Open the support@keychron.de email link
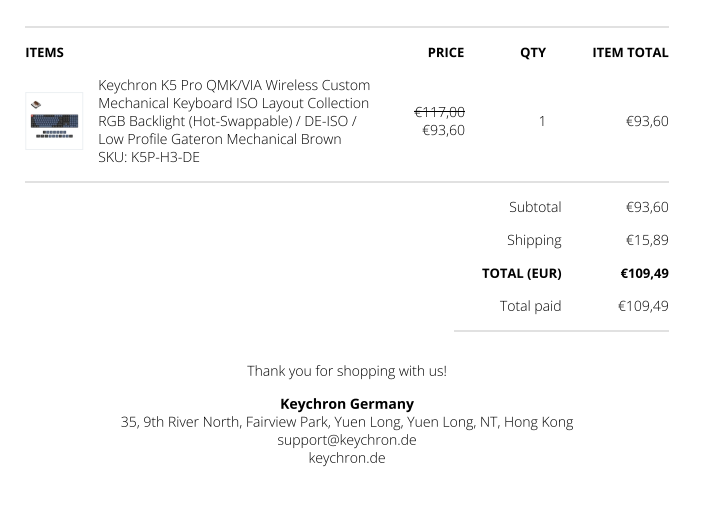 click(347, 440)
